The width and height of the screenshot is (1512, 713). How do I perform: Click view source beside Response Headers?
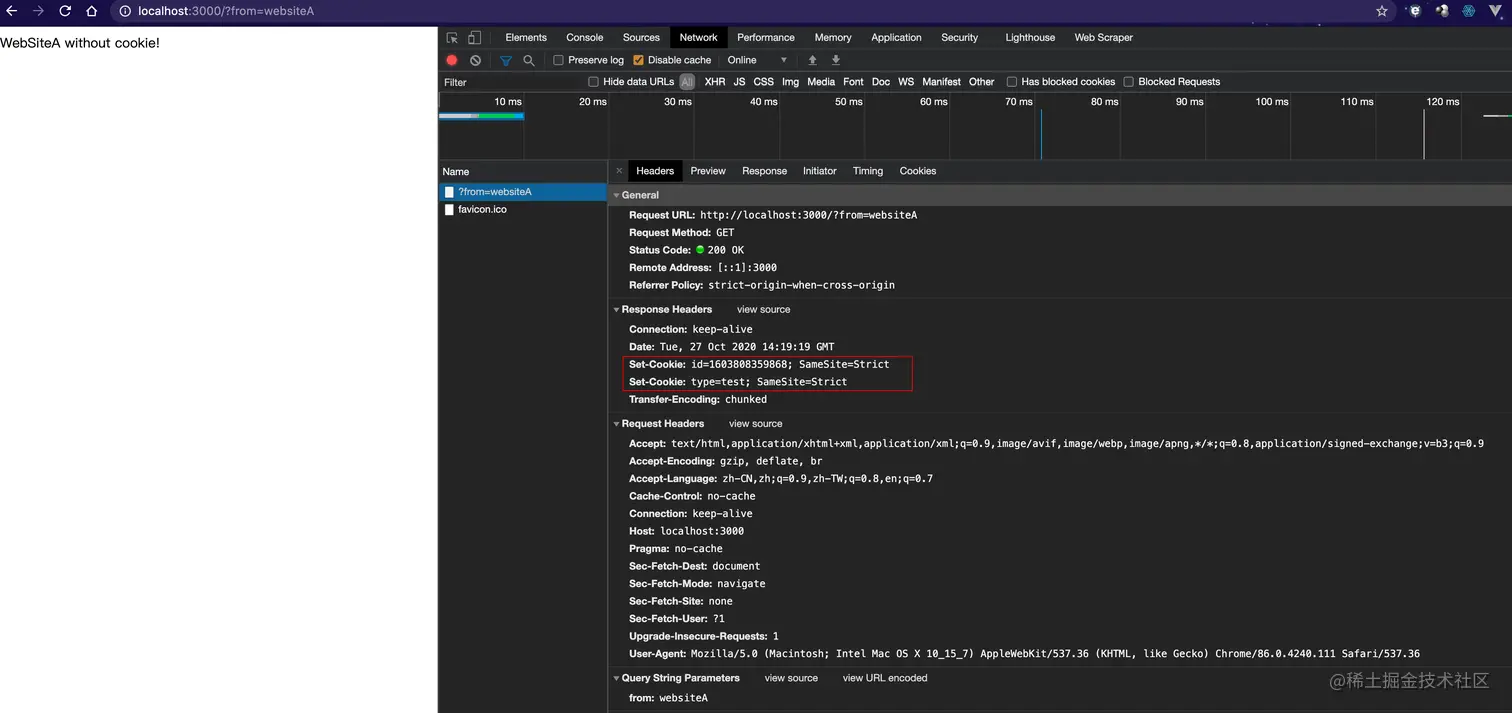tap(764, 310)
